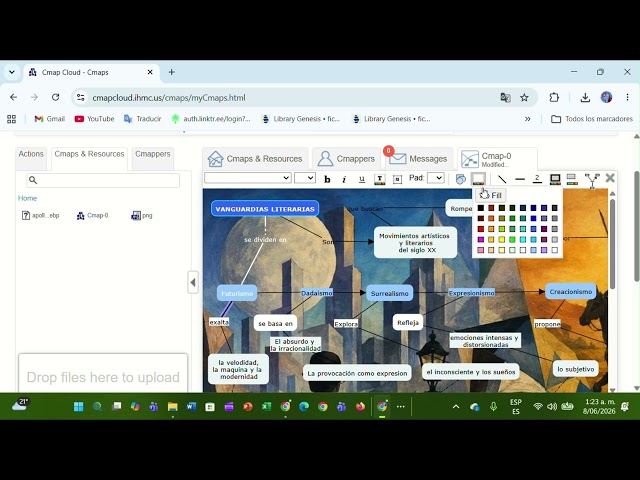Viewport: 640px width, 480px height.
Task: Click the line thickness 2 icon
Action: click(537, 179)
